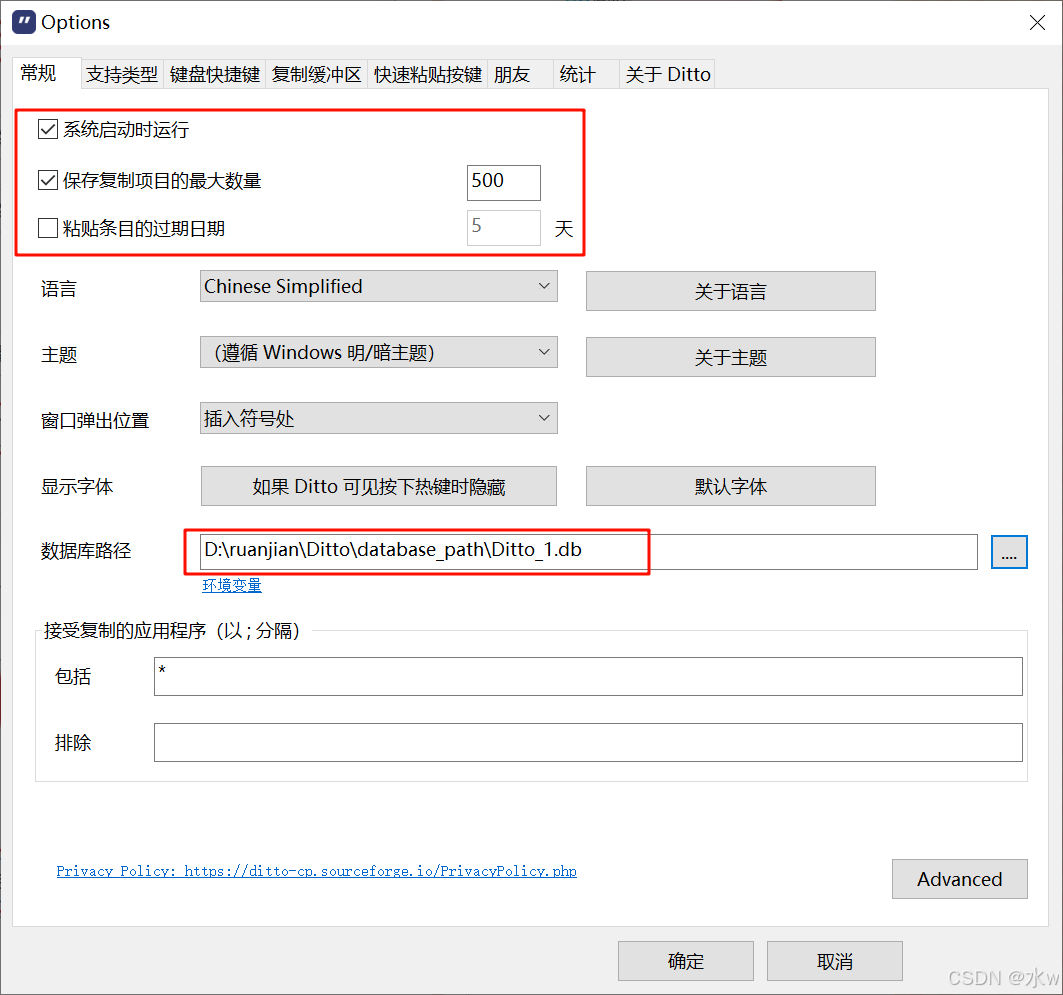Click the max copies field showing 500
The image size is (1063, 995).
coord(504,182)
